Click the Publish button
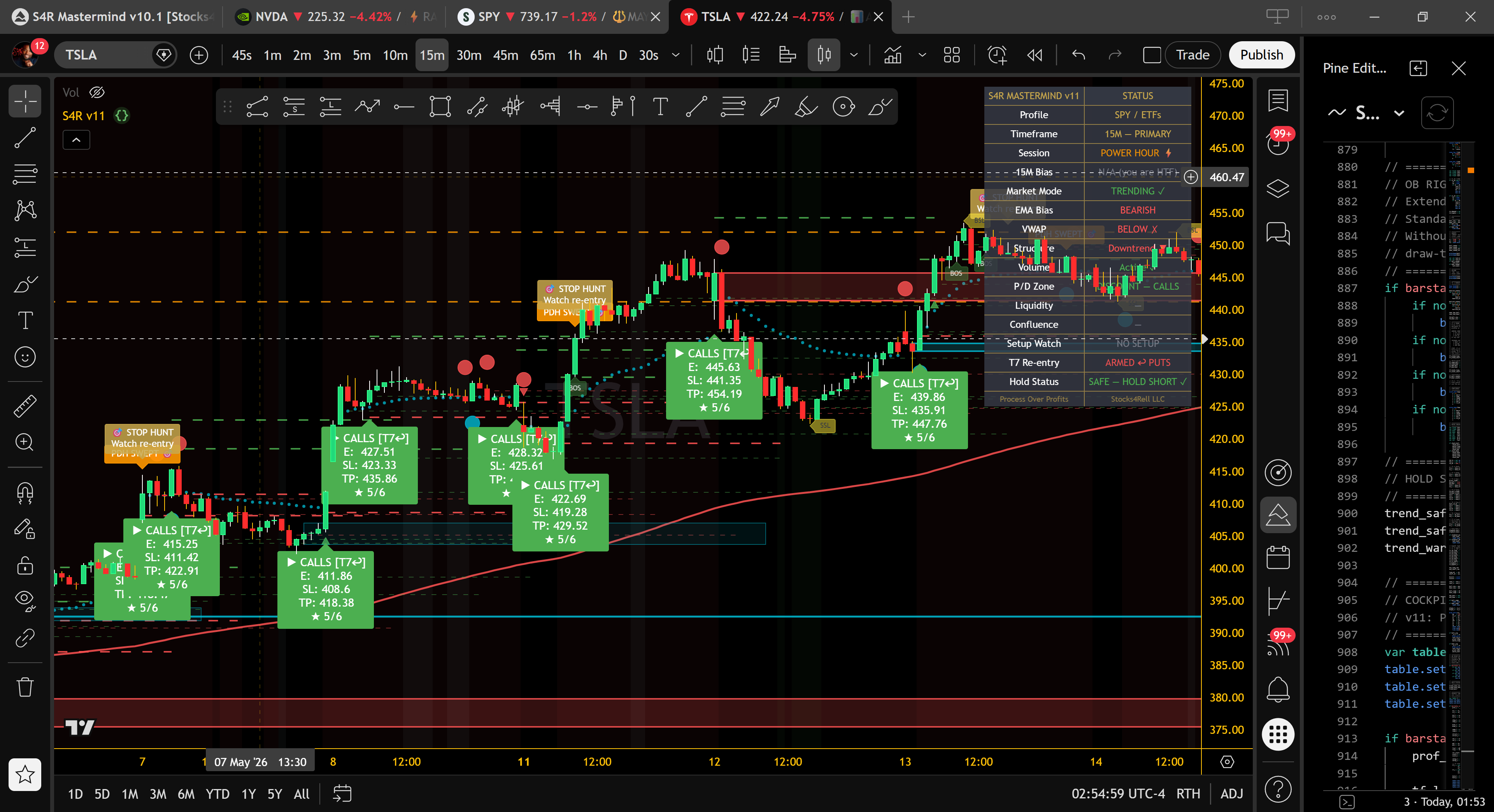Screen dimensions: 1494x812 pos(1261,55)
